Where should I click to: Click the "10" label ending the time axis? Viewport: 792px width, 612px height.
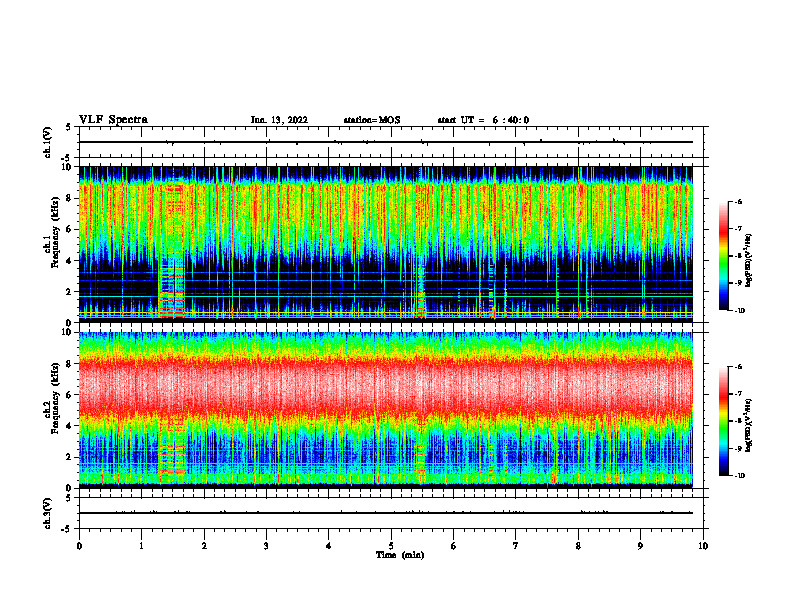click(703, 546)
